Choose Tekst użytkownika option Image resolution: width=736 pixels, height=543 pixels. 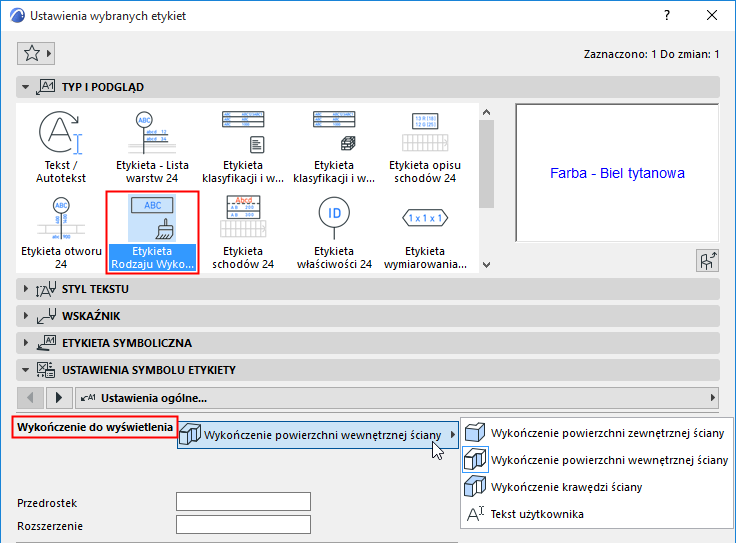[x=596, y=514]
